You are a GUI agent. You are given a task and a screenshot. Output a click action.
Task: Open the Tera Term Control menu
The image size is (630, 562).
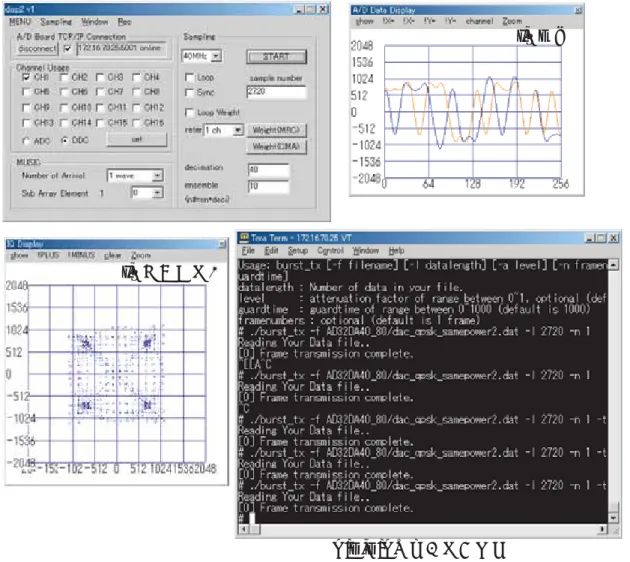[x=330, y=251]
